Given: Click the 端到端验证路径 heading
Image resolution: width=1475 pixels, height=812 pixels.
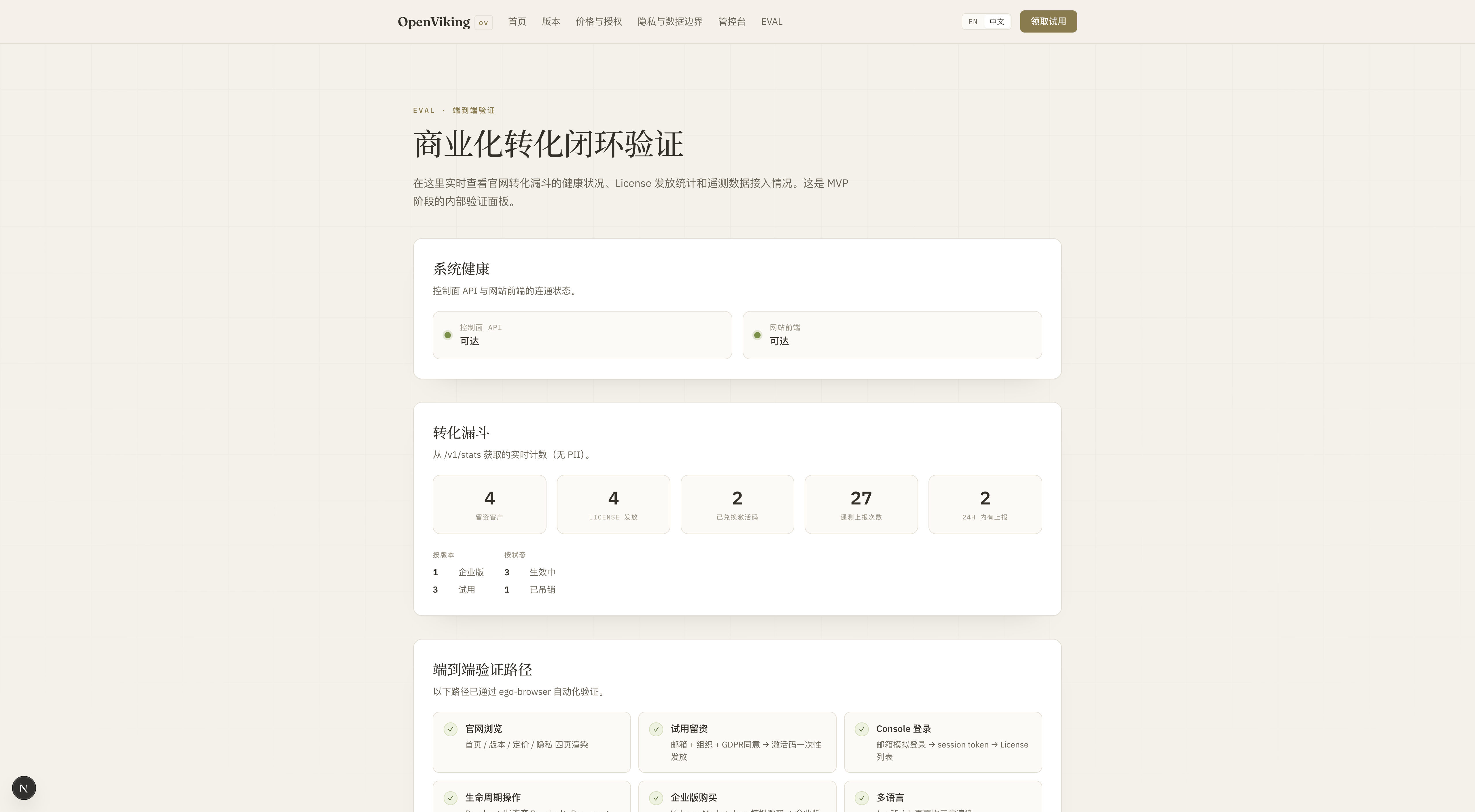Looking at the screenshot, I should (482, 669).
